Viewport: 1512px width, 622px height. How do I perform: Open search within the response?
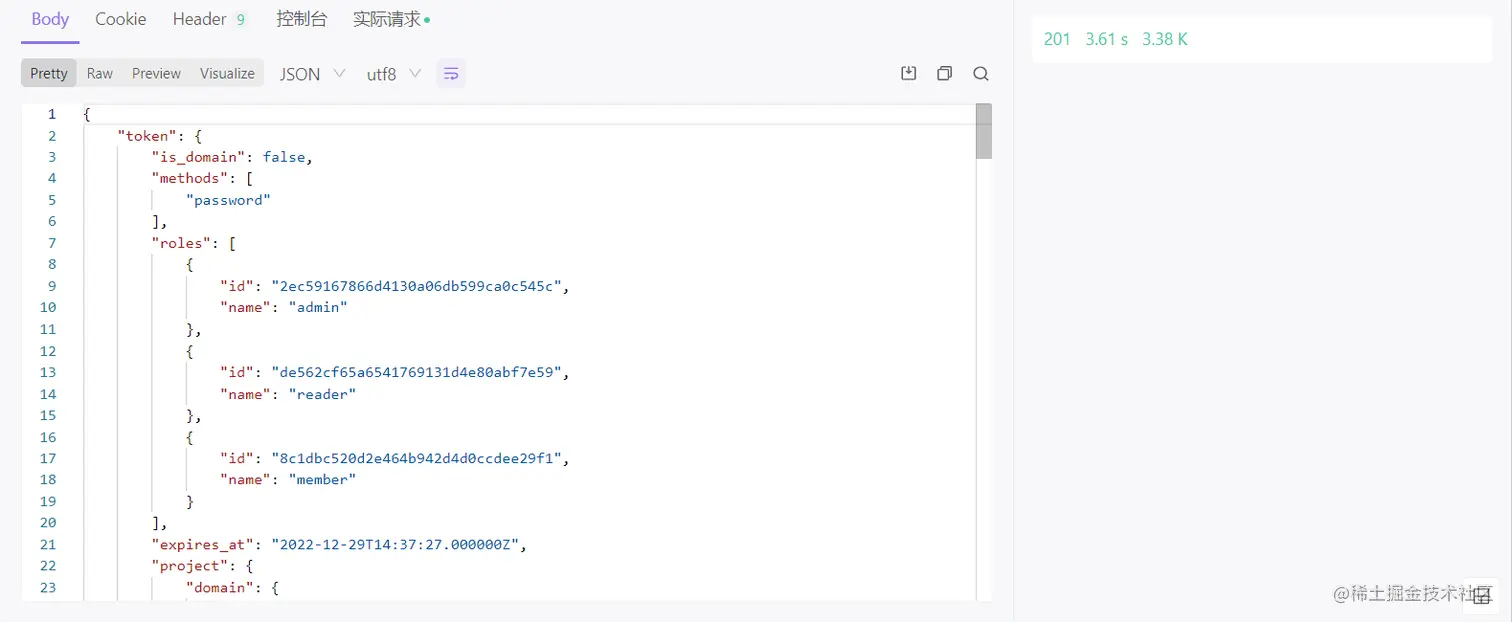pos(981,73)
